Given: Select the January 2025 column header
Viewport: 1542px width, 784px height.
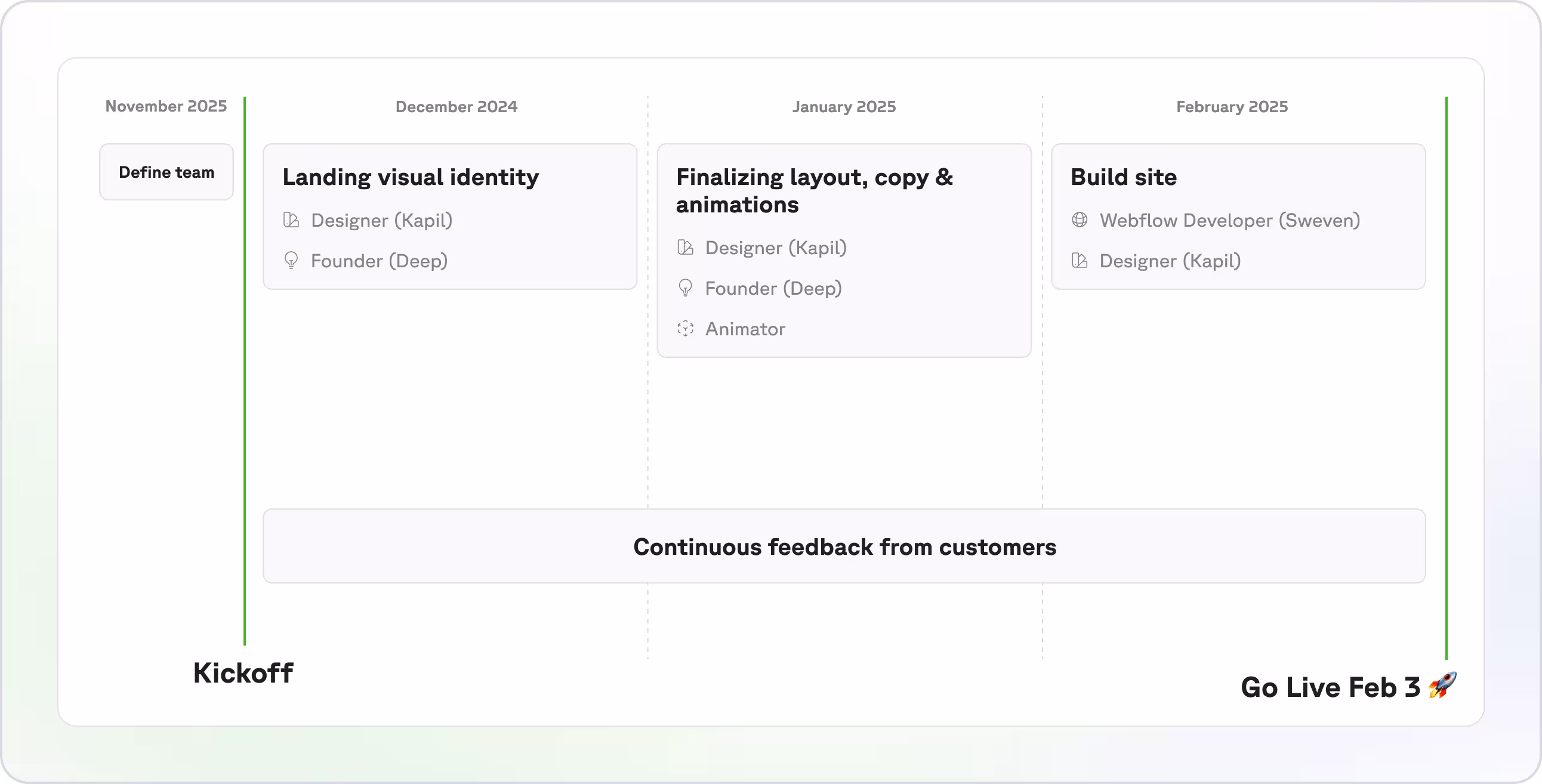Looking at the screenshot, I should click(x=844, y=107).
